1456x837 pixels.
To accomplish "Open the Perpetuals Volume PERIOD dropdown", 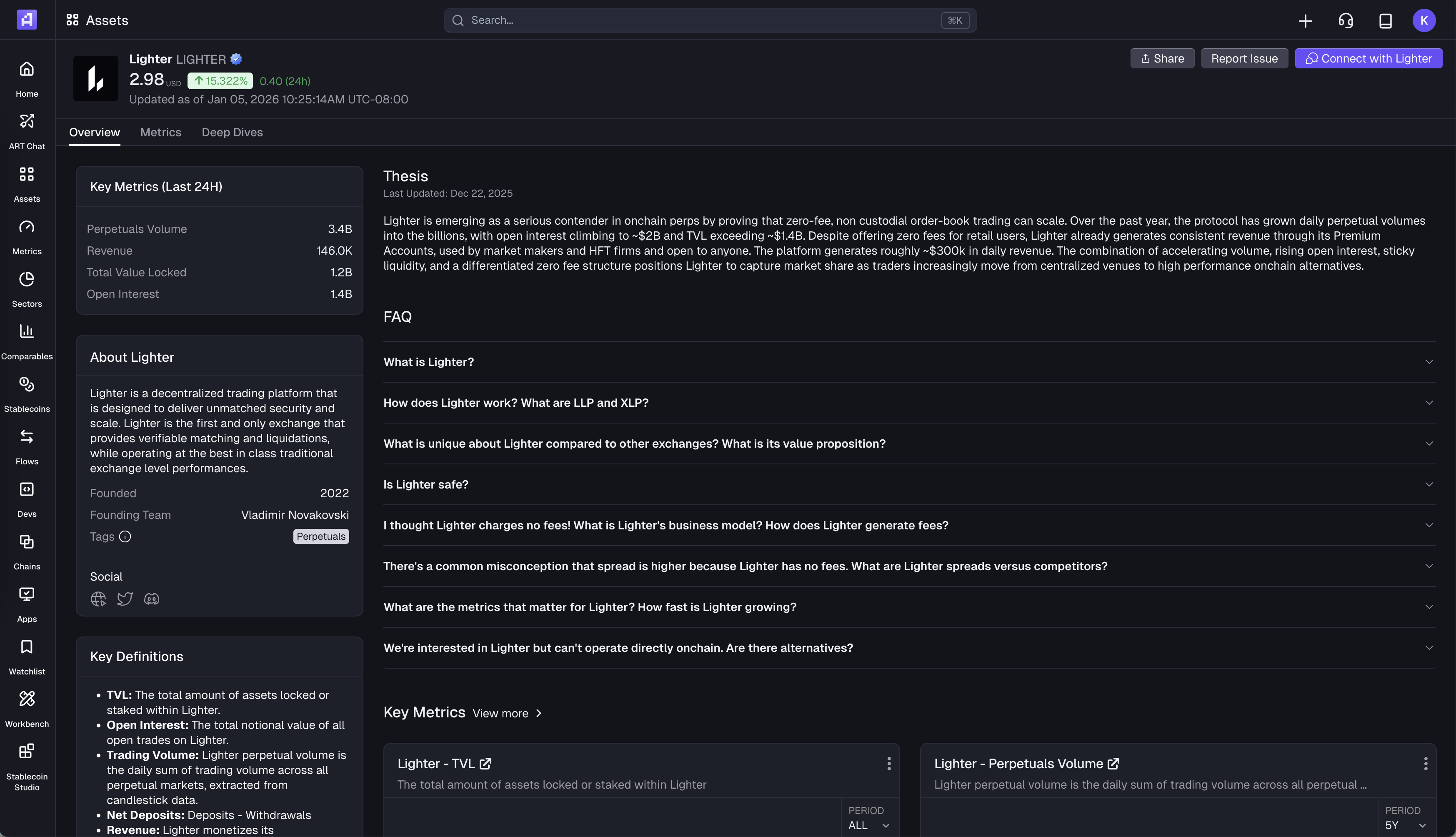I will (1406, 825).
